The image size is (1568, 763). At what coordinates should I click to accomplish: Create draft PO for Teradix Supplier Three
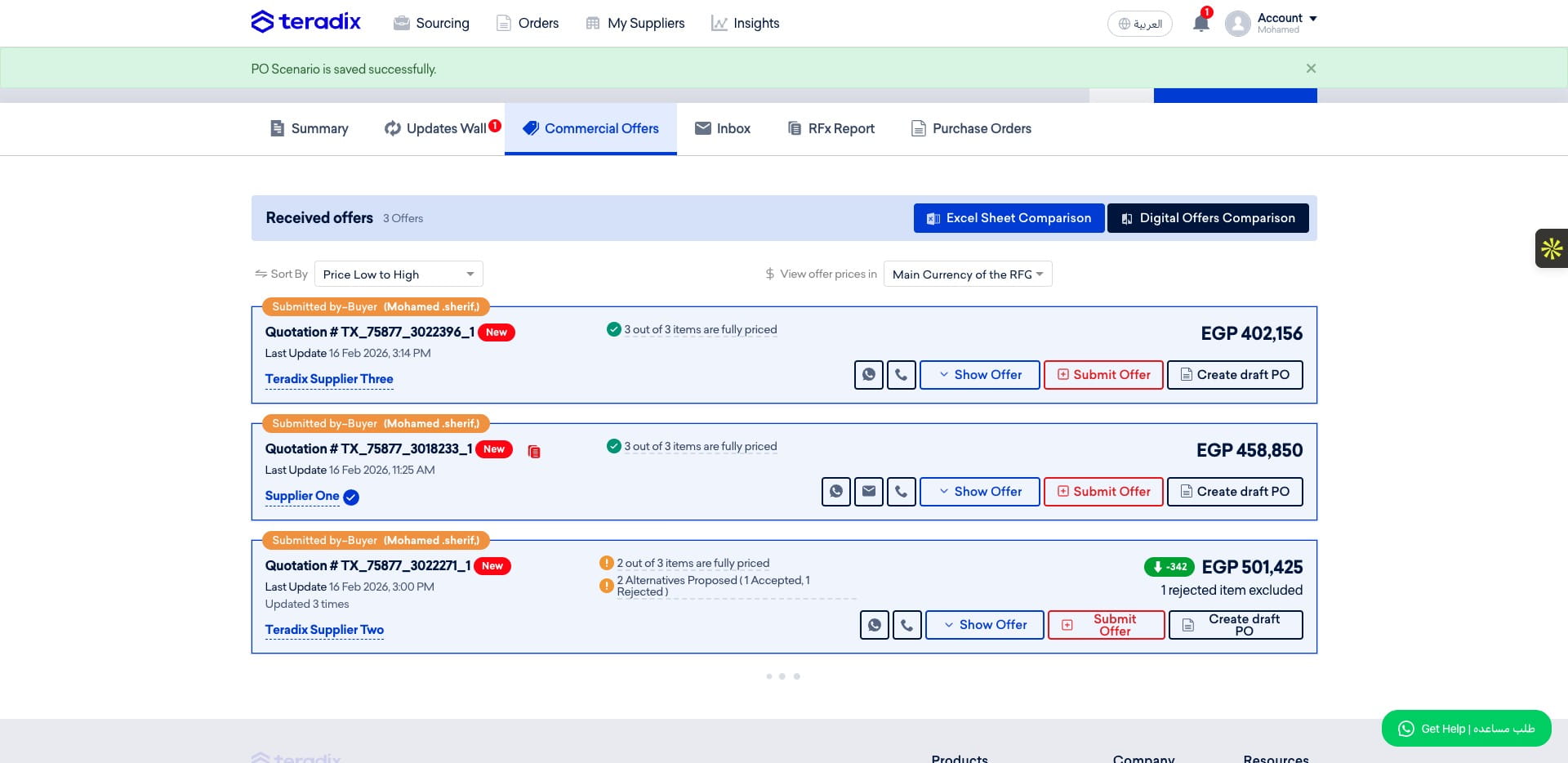tap(1235, 375)
